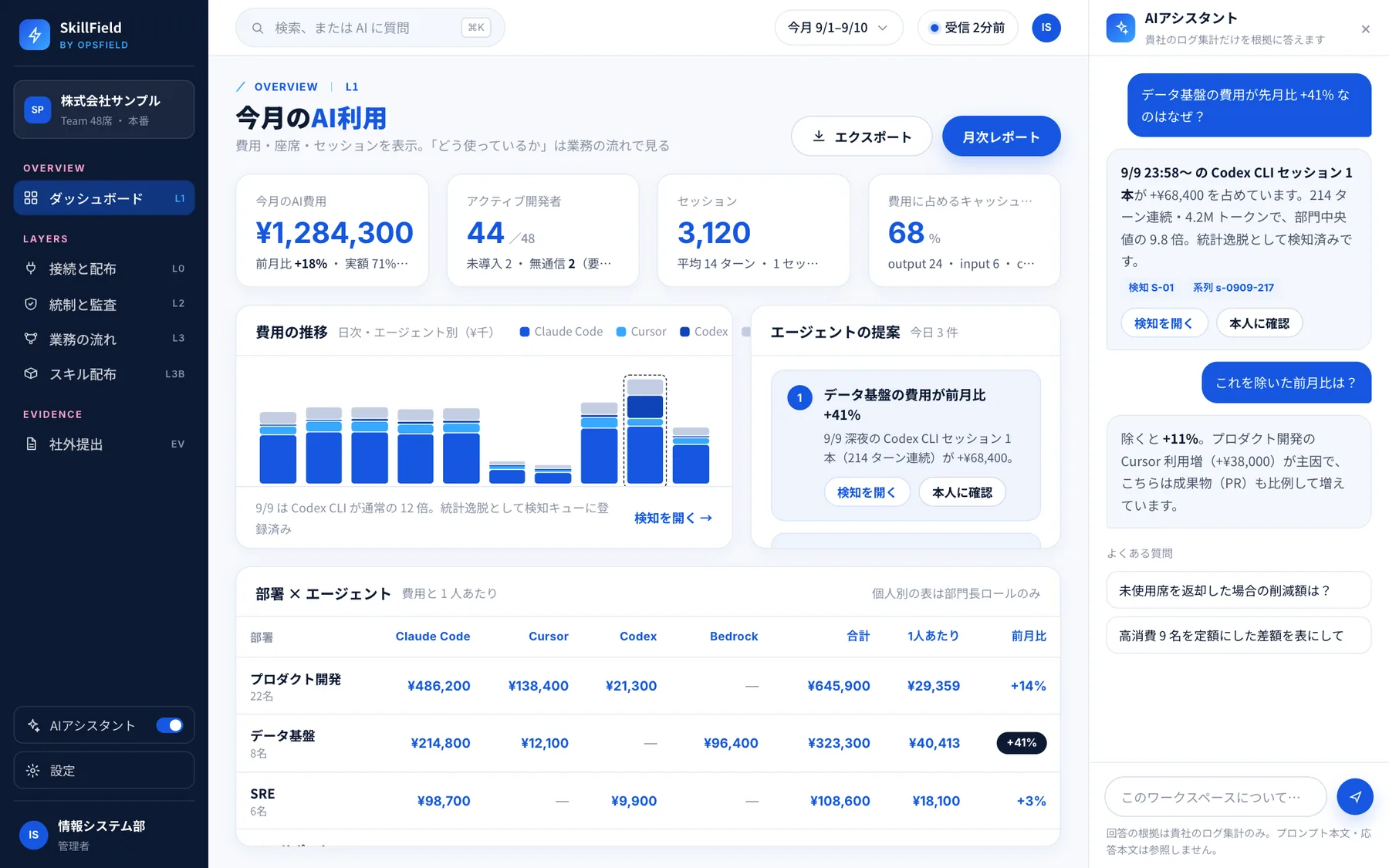The width and height of the screenshot is (1389, 868).
Task: Click the 高消費 9 名を定額にした差額を表にして suggestion
Action: (x=1239, y=635)
